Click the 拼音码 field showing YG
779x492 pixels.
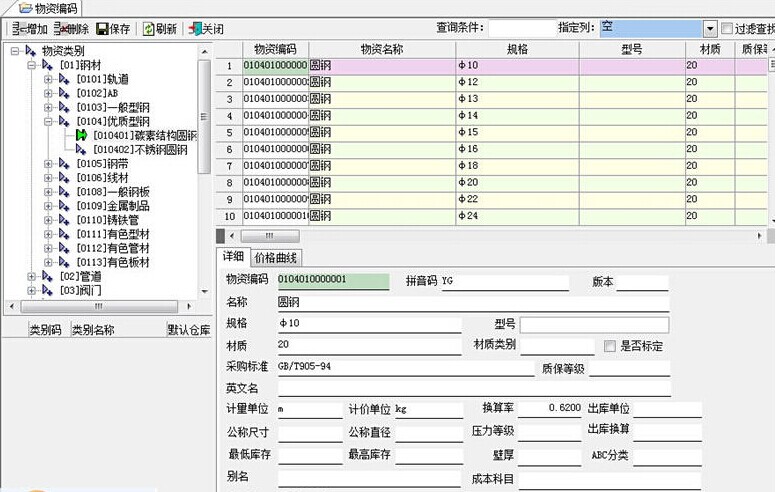505,281
